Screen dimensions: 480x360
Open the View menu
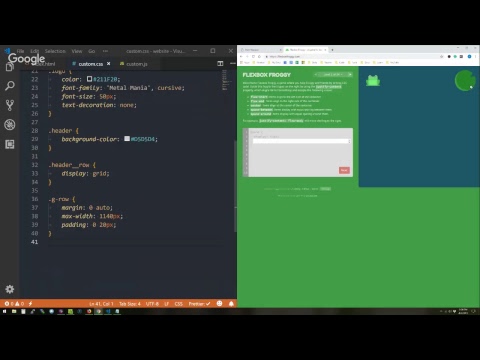[77, 51]
